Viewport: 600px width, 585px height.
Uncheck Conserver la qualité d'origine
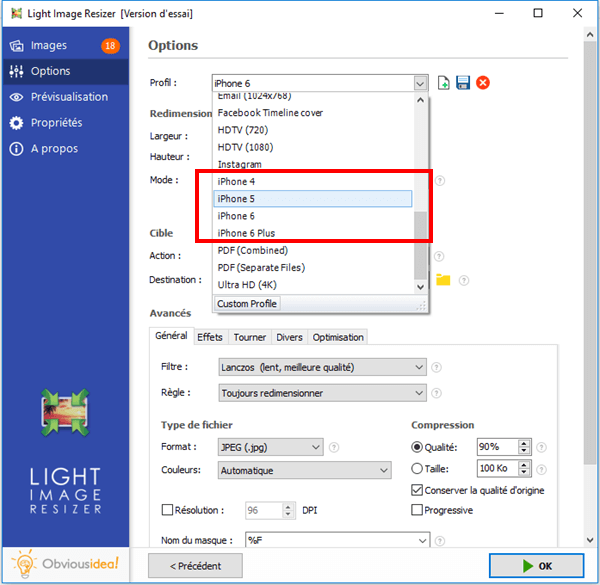(x=417, y=490)
